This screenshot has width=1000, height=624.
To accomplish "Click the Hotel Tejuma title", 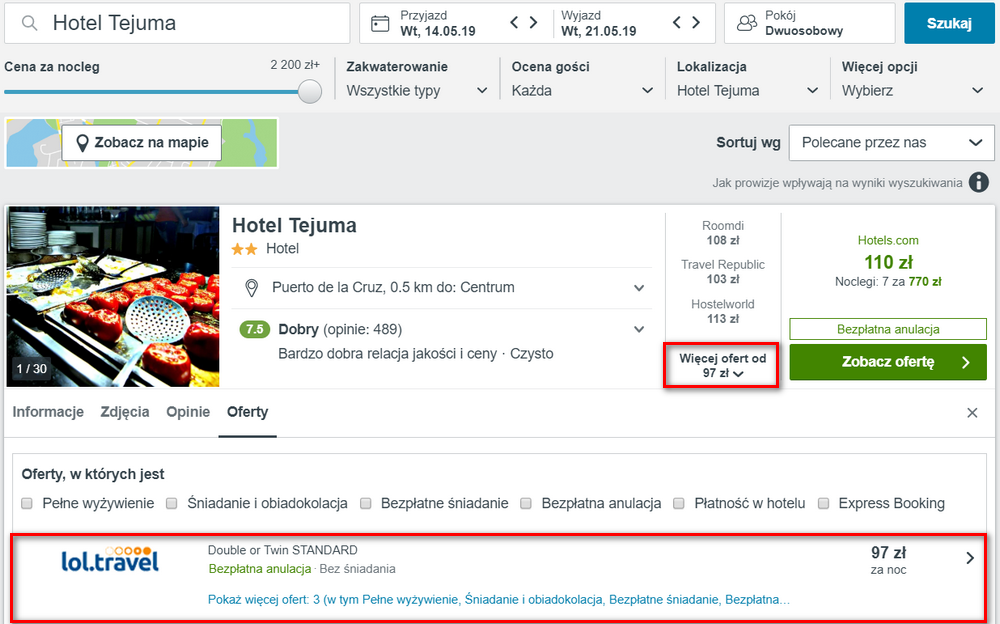I will pyautogui.click(x=294, y=225).
